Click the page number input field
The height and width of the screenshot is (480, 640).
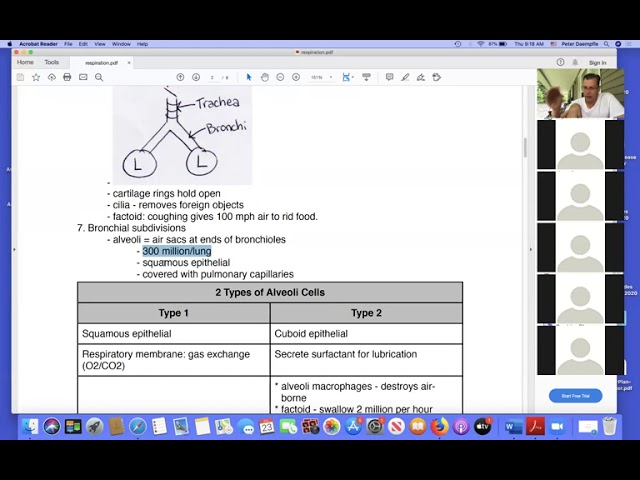[x=212, y=77]
